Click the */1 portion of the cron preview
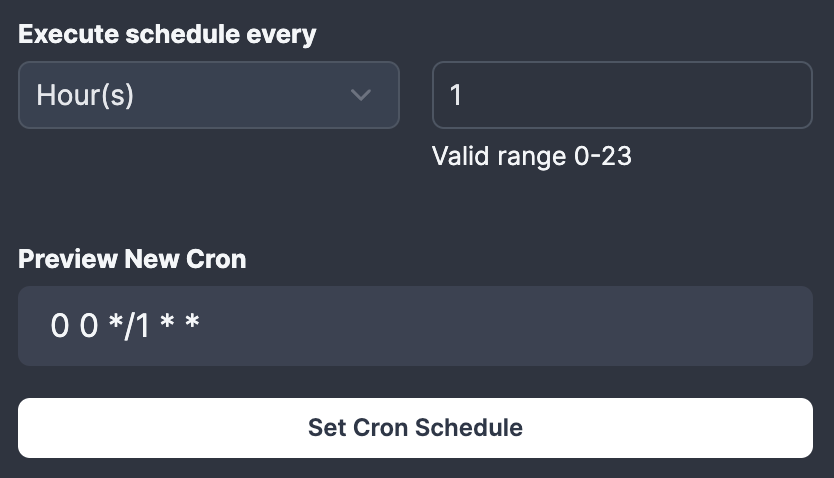834x478 pixels. click(x=128, y=326)
